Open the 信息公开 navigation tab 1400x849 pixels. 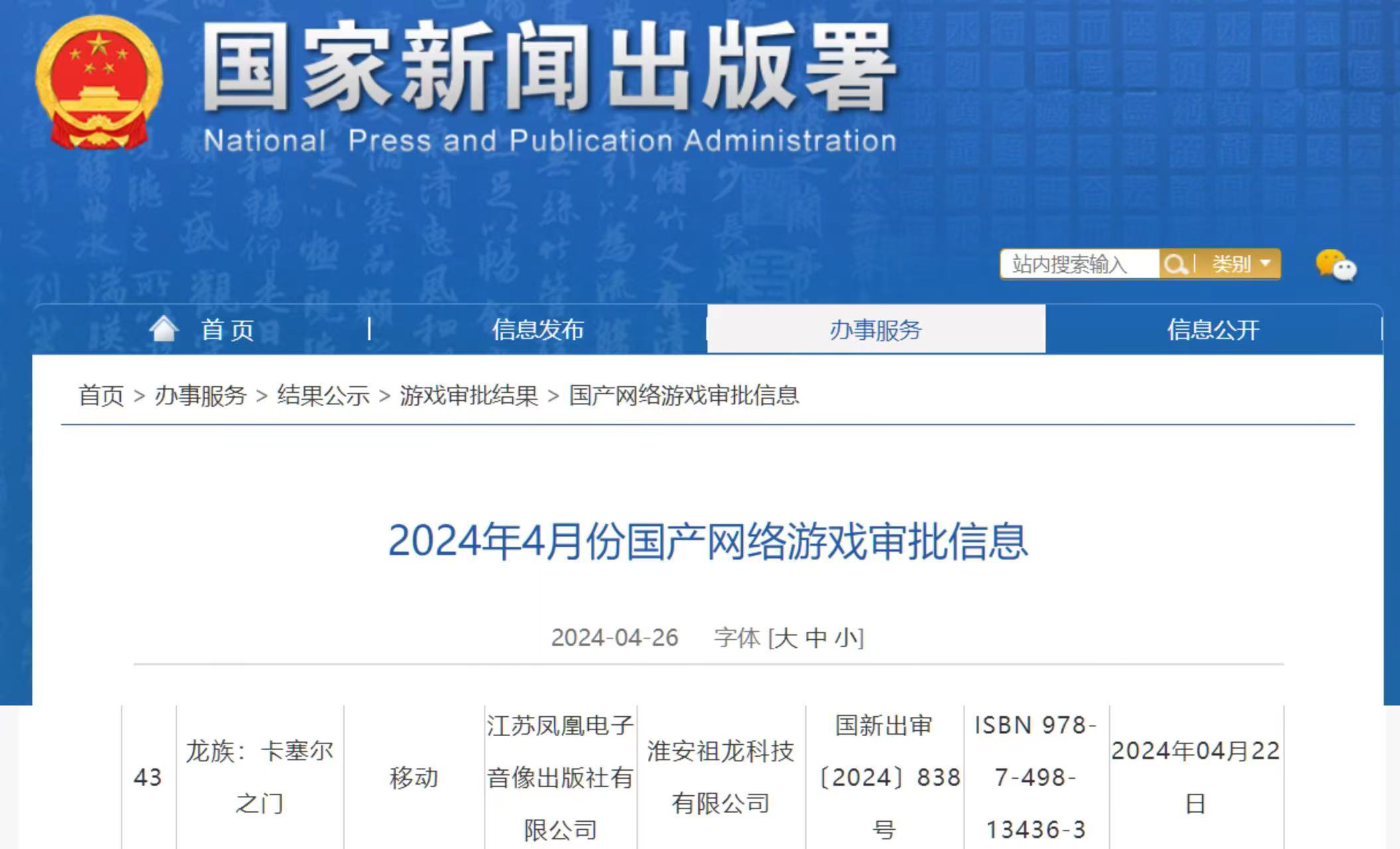(1213, 330)
